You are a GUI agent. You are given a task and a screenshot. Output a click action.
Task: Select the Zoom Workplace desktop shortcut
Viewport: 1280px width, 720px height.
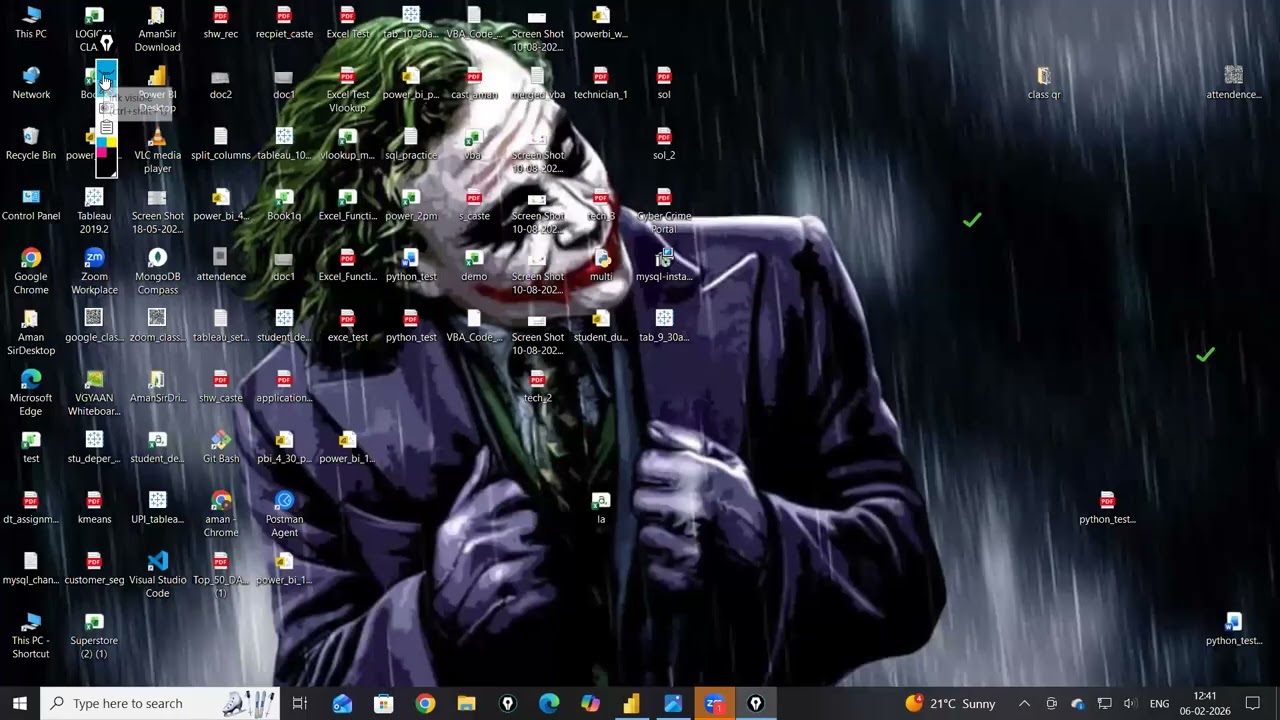click(x=94, y=271)
